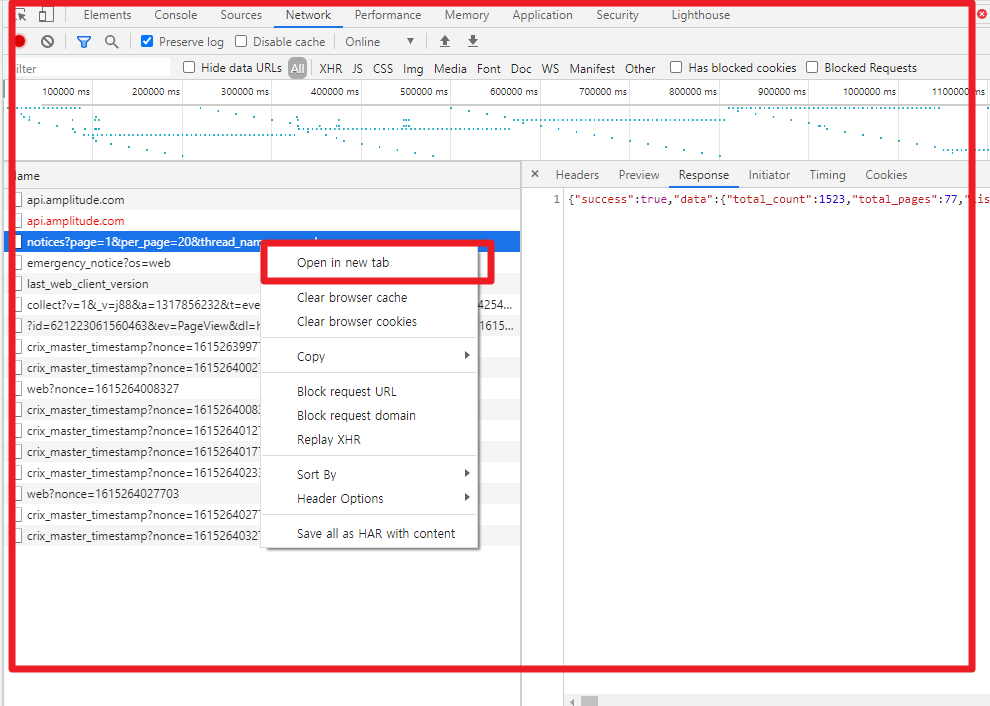The image size is (990, 706).
Task: Open the Timing tab of request details
Action: 827,175
